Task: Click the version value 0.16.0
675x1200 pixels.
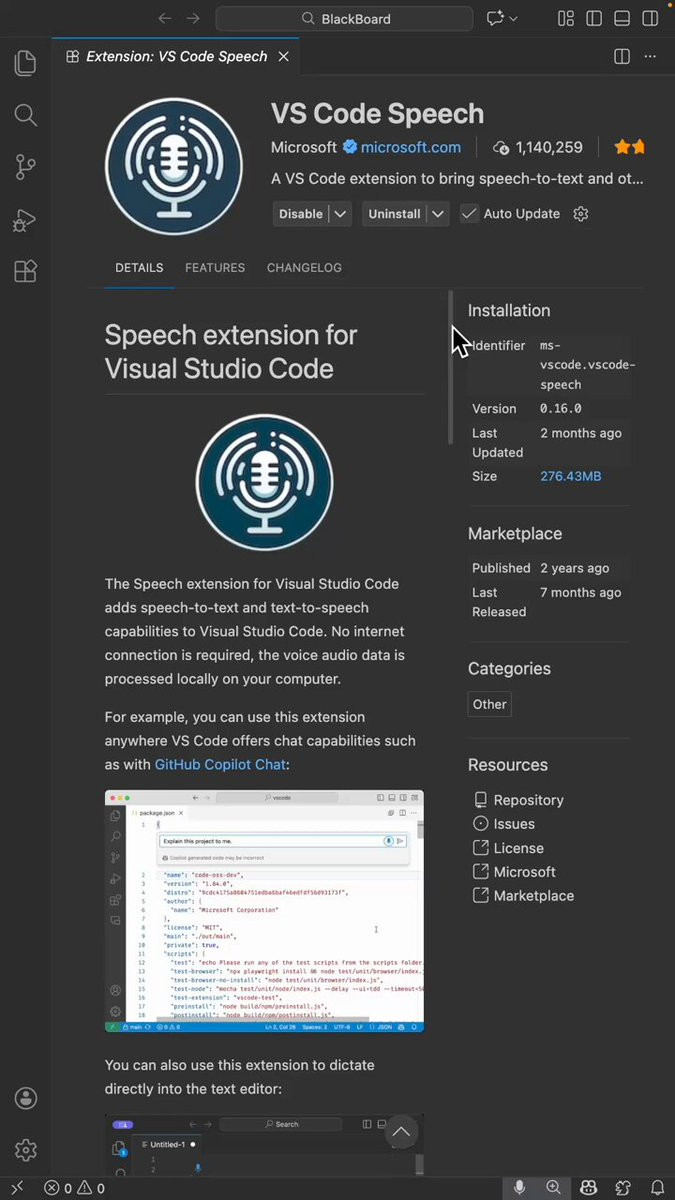Action: click(561, 409)
